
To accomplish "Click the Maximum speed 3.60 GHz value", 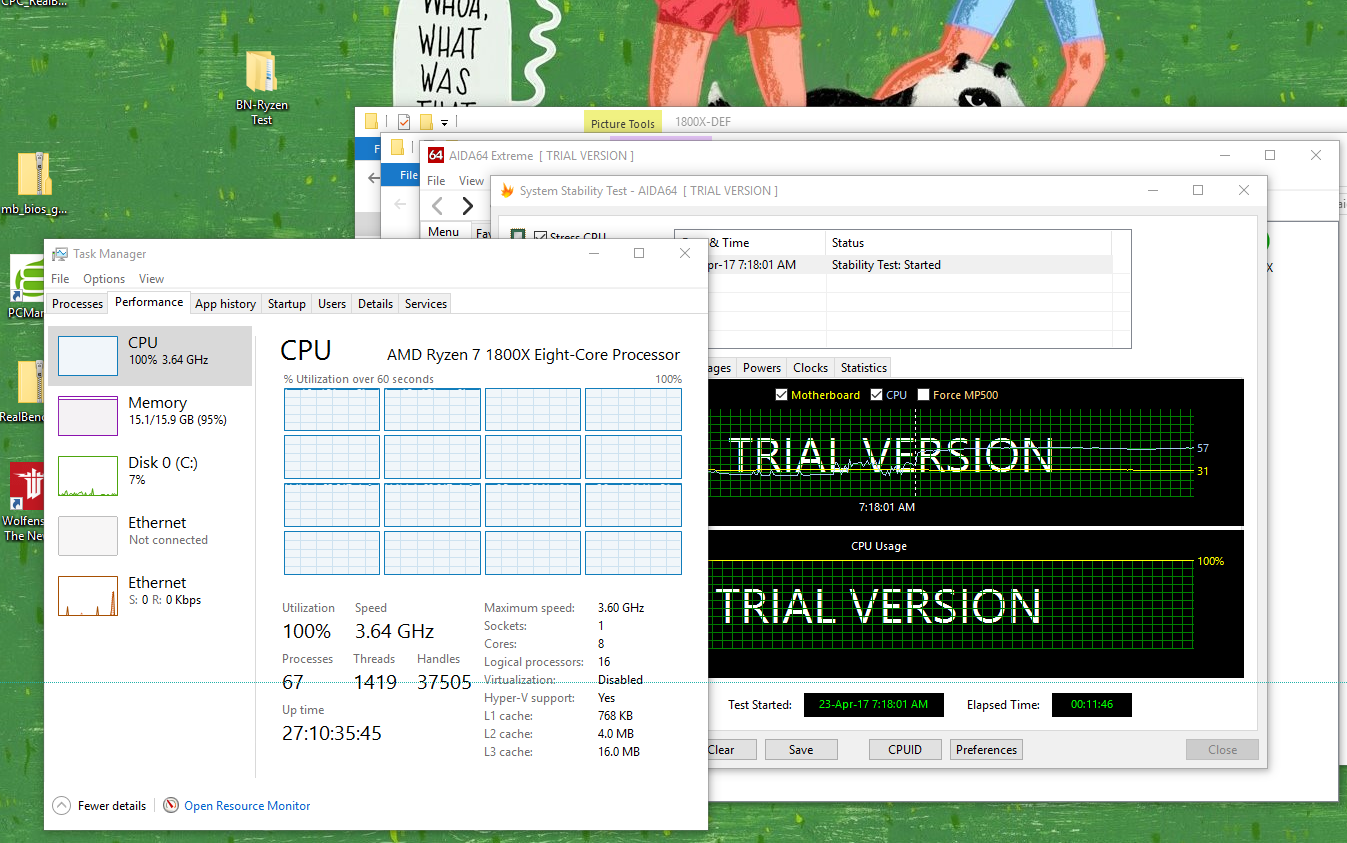I will tap(621, 608).
